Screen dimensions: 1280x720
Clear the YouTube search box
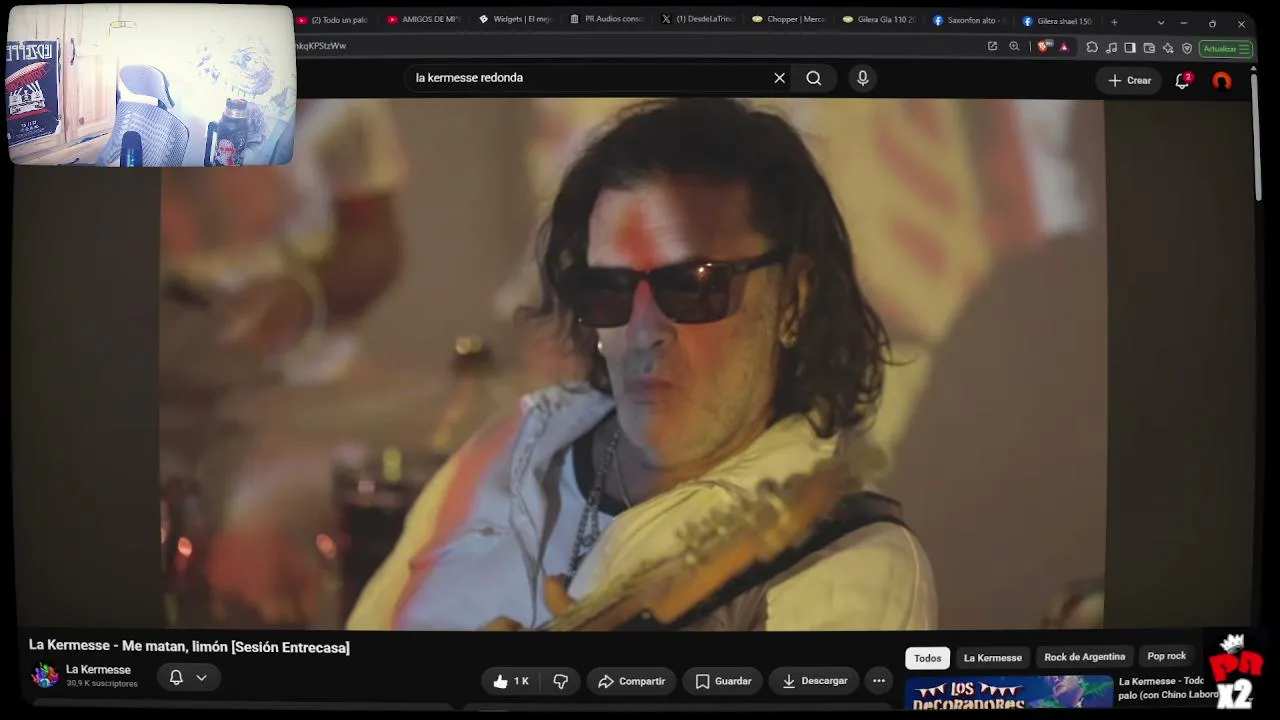point(779,78)
